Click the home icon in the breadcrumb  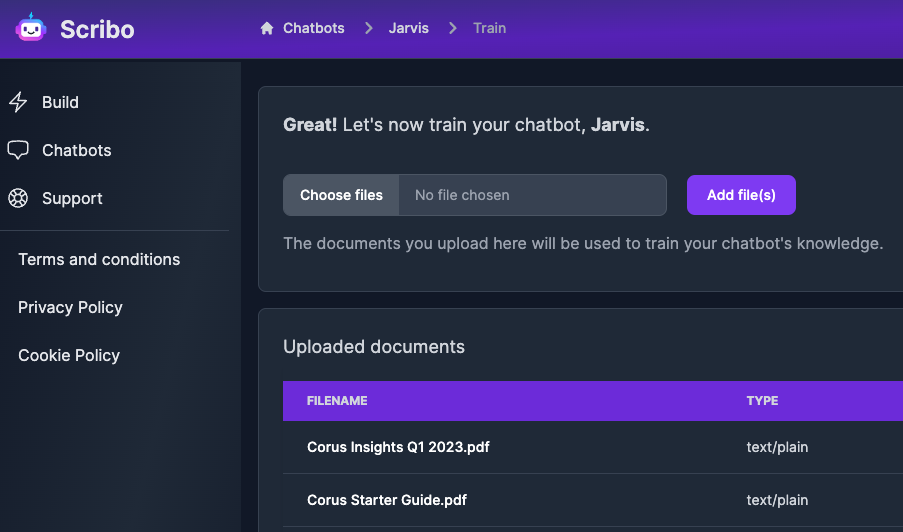(x=267, y=28)
